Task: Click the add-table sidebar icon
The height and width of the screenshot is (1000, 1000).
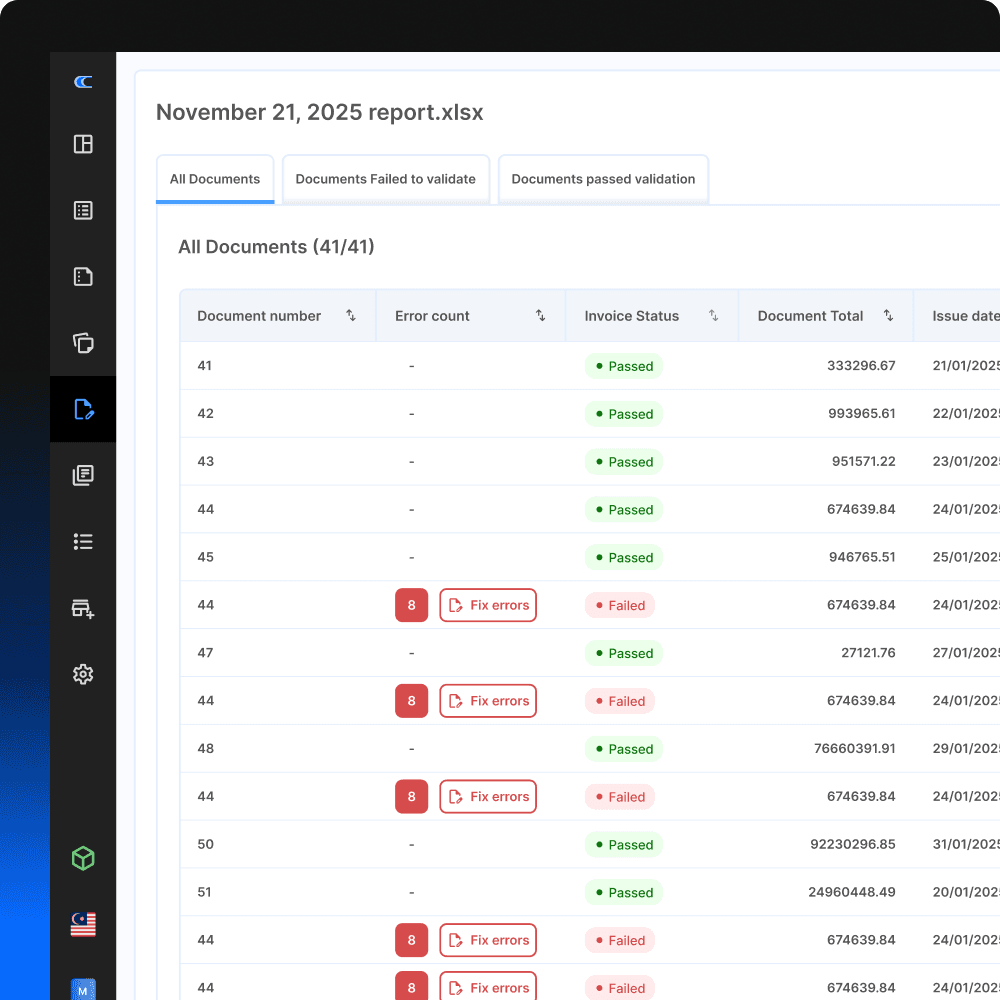Action: [83, 608]
